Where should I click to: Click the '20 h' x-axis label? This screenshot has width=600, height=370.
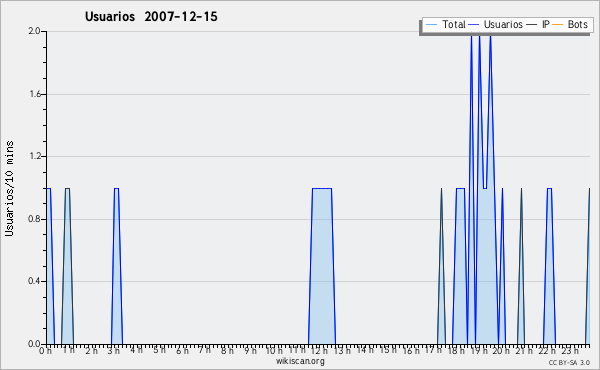[x=502, y=350]
